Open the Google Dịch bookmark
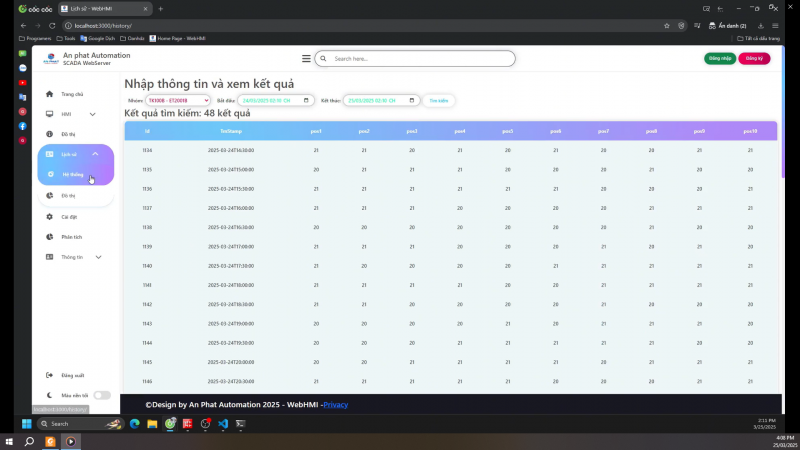Screen dimensions: 800x450 (98, 38)
